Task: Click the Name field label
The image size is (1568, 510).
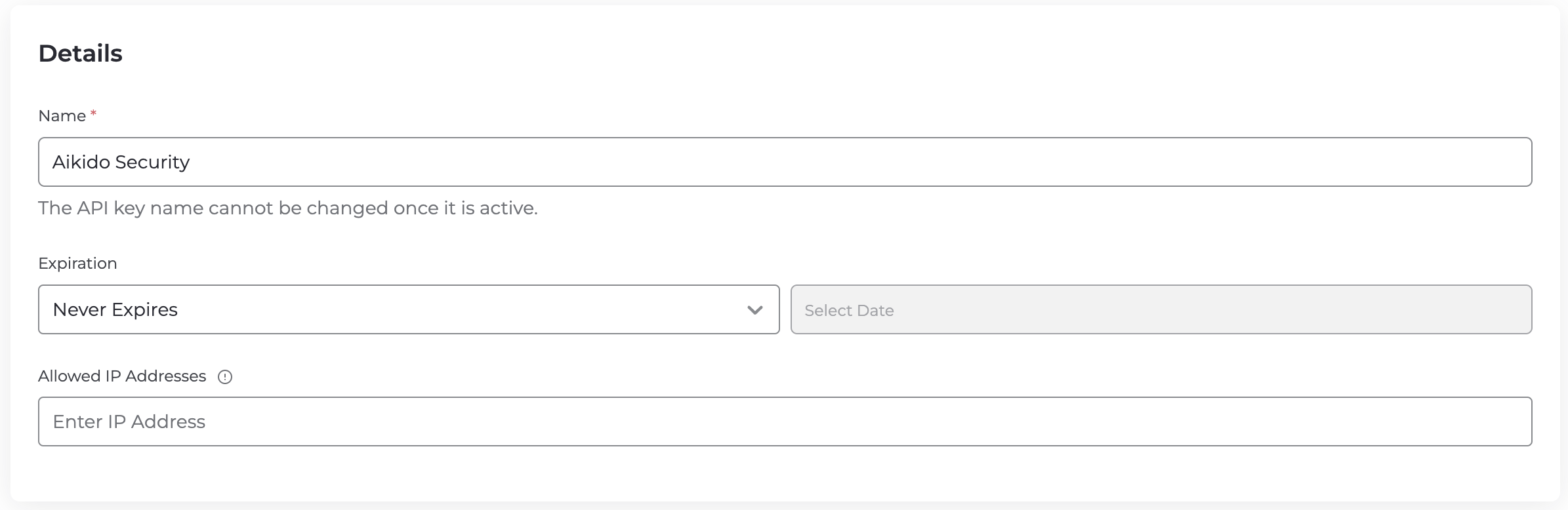Action: [x=62, y=116]
